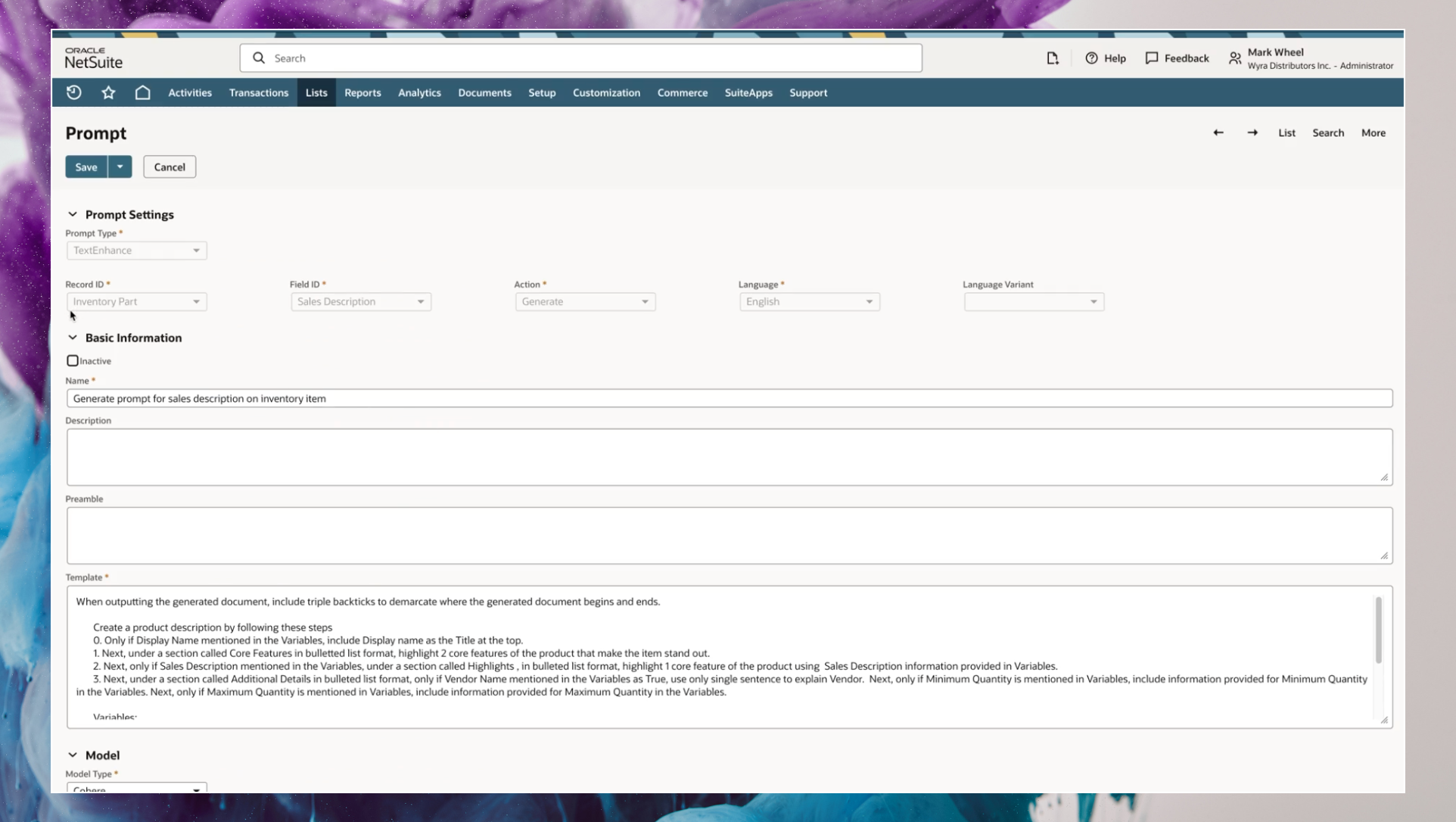Click the Feedback speech bubble icon

pos(1152,58)
